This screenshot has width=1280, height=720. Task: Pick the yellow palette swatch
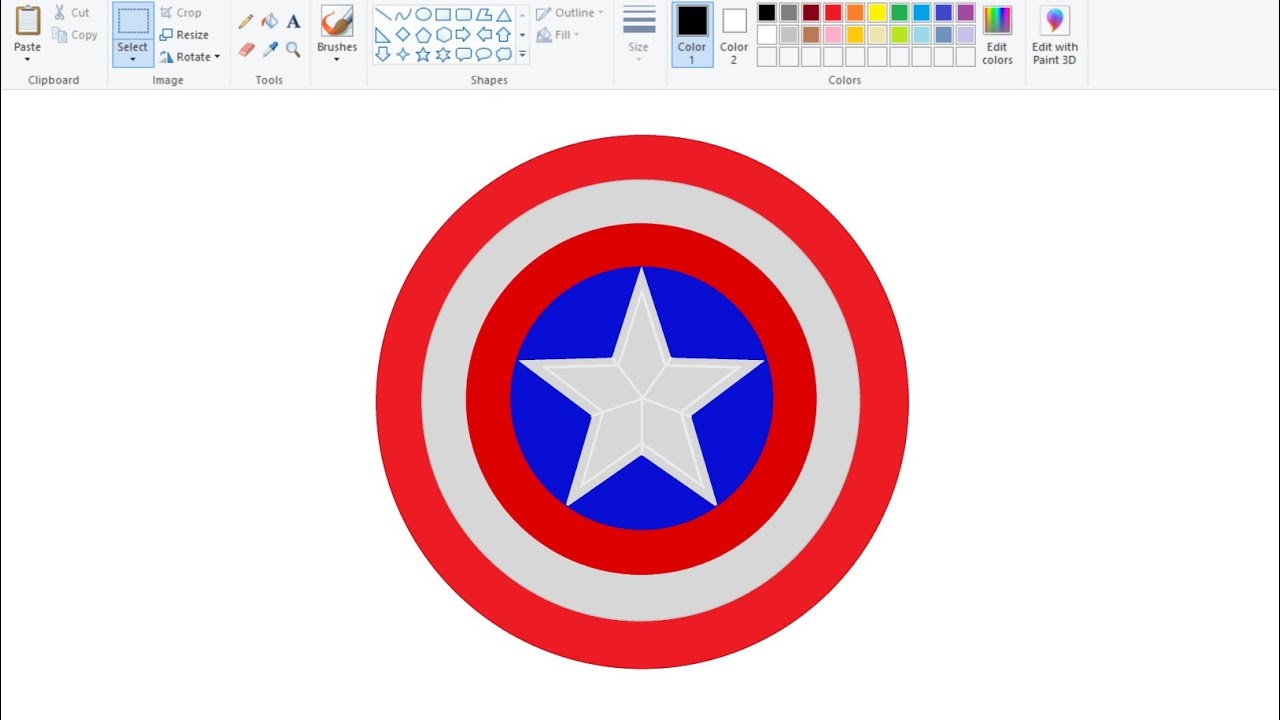coord(877,13)
